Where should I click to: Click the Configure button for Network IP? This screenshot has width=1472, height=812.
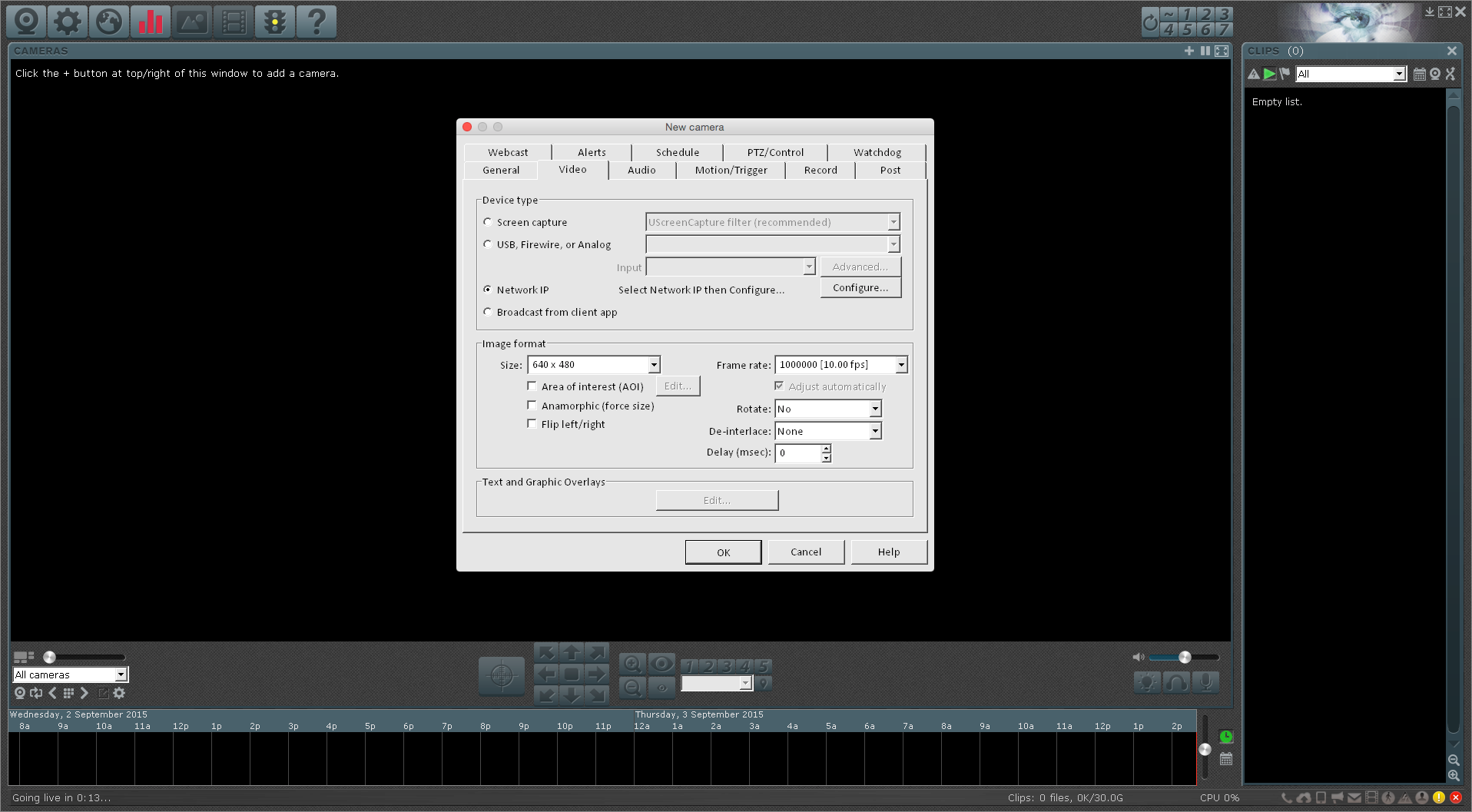point(860,287)
